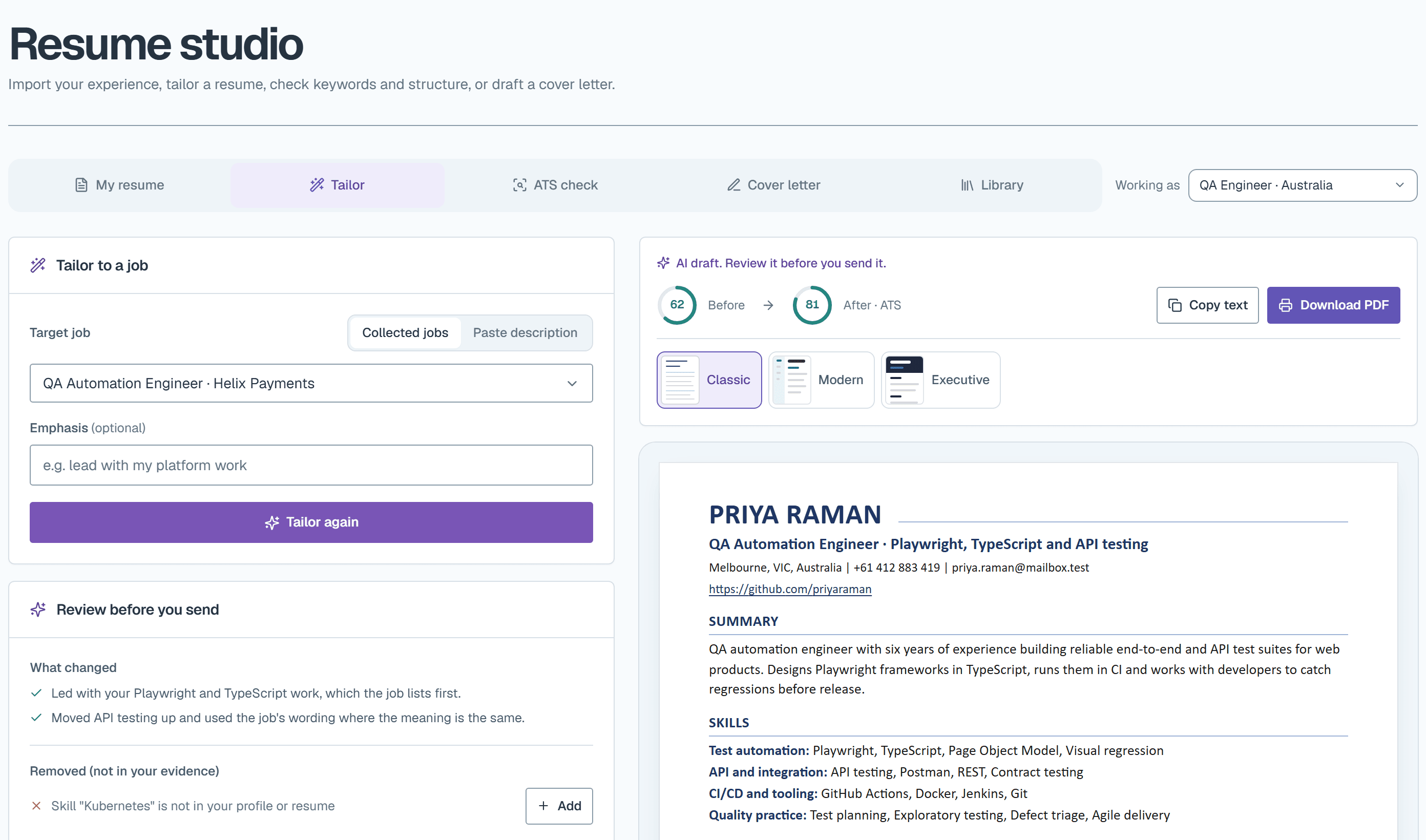Select the Collected jobs toggle option

tap(405, 333)
